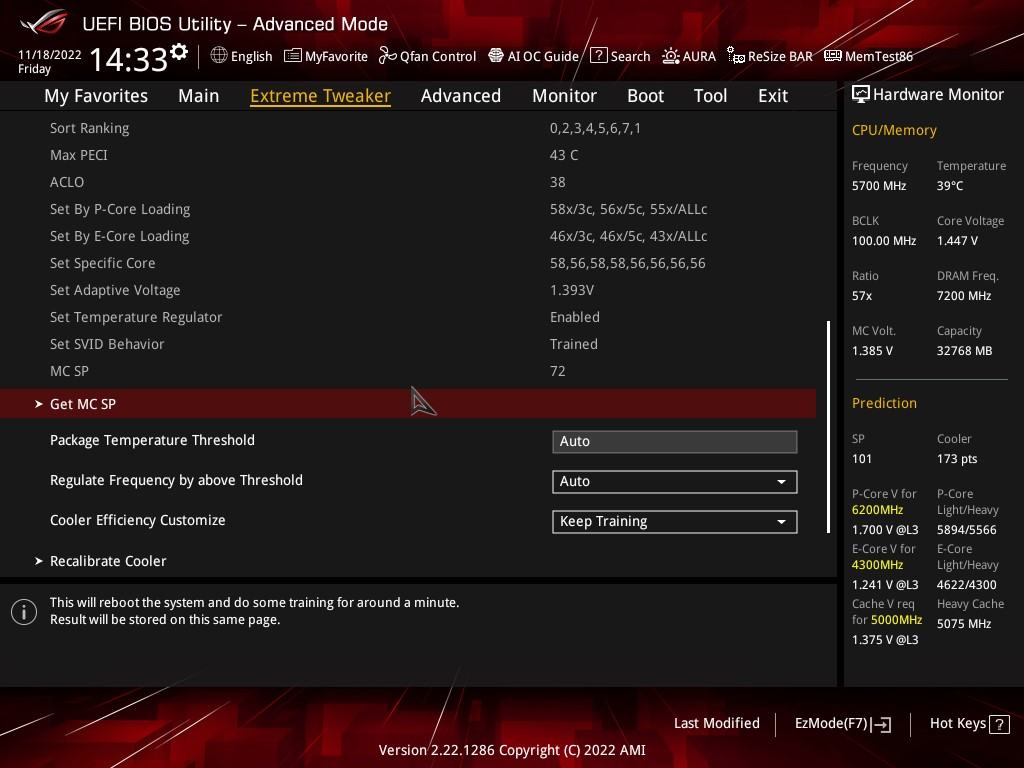Click the 58,56,58,58,56,56,56,56 value
Image resolution: width=1024 pixels, height=768 pixels.
628,263
